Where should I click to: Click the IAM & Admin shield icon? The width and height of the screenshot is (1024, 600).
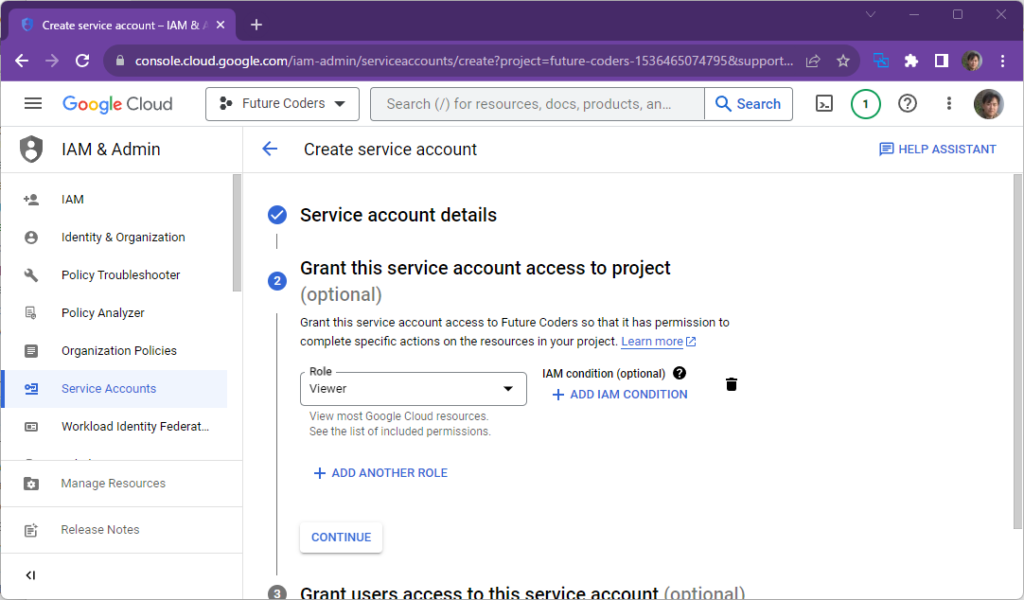pos(31,149)
